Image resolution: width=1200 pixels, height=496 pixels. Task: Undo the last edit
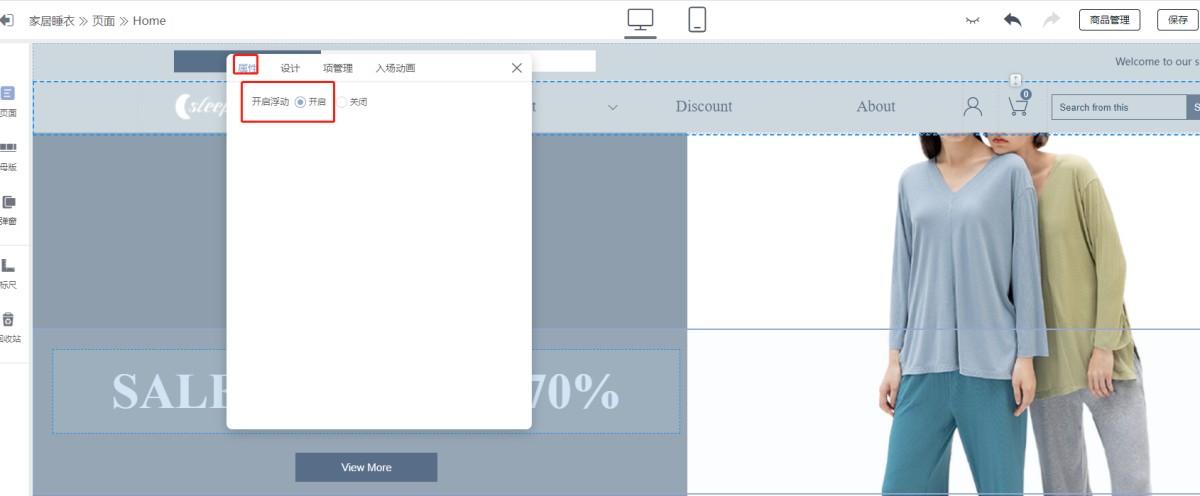pyautogui.click(x=1013, y=20)
